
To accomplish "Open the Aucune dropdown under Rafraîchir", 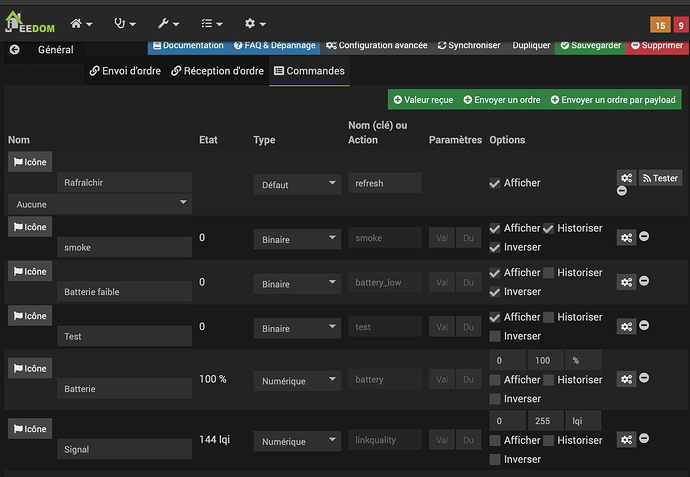I will [x=100, y=204].
